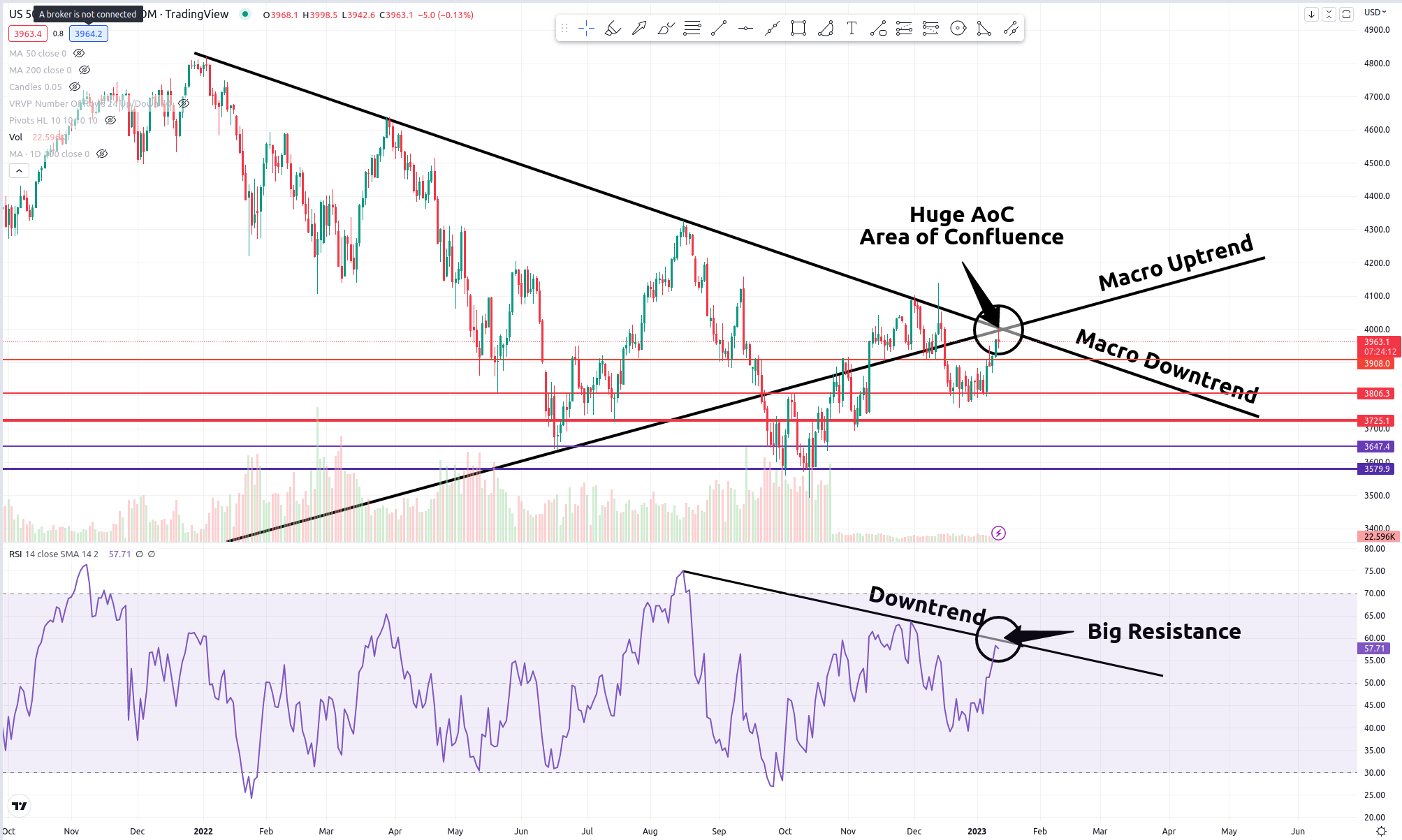Screen dimensions: 1402x840
Task: Show the MA 50 close indicator
Action: point(79,53)
